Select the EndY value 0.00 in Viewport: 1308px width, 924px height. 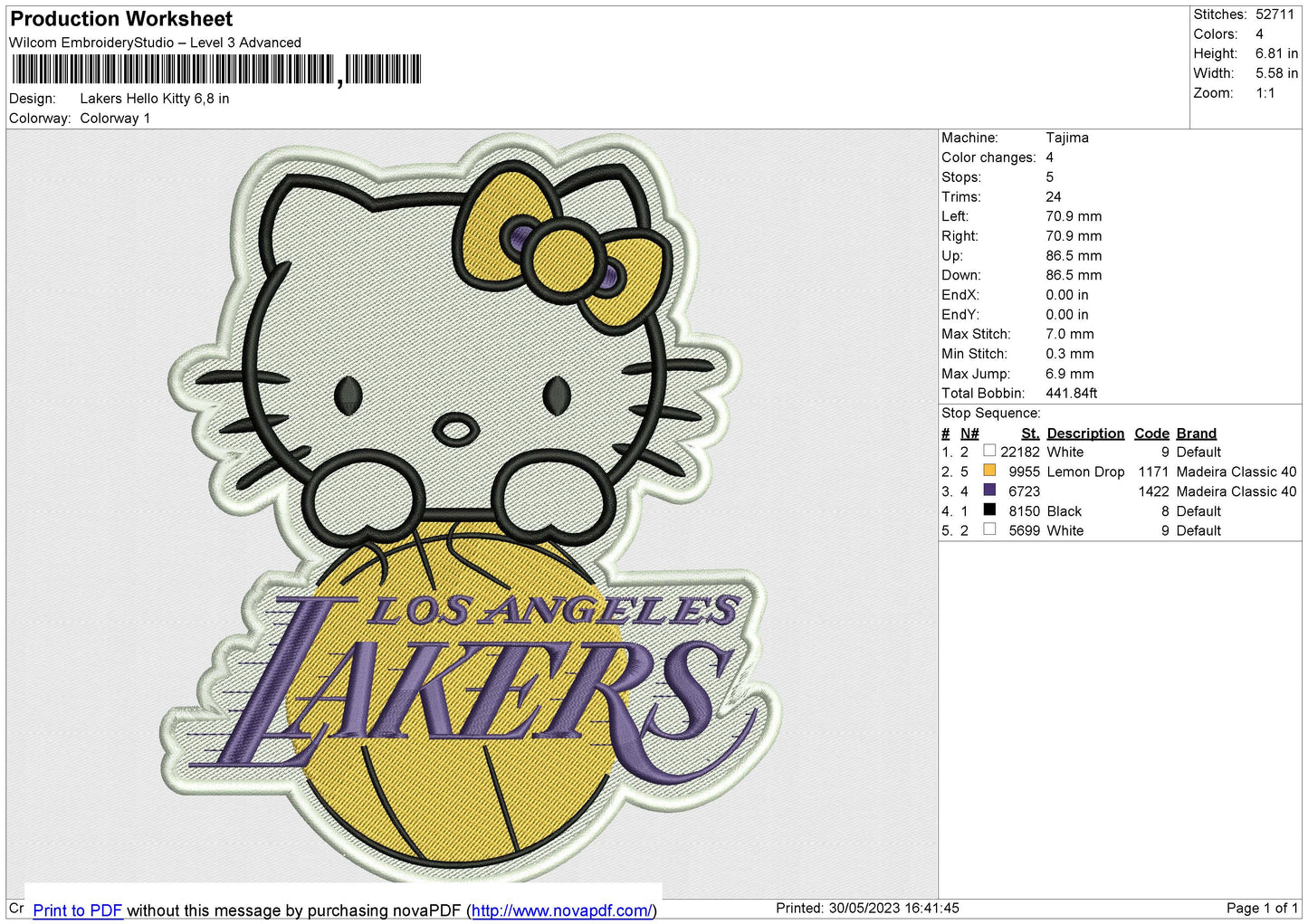point(1067,315)
